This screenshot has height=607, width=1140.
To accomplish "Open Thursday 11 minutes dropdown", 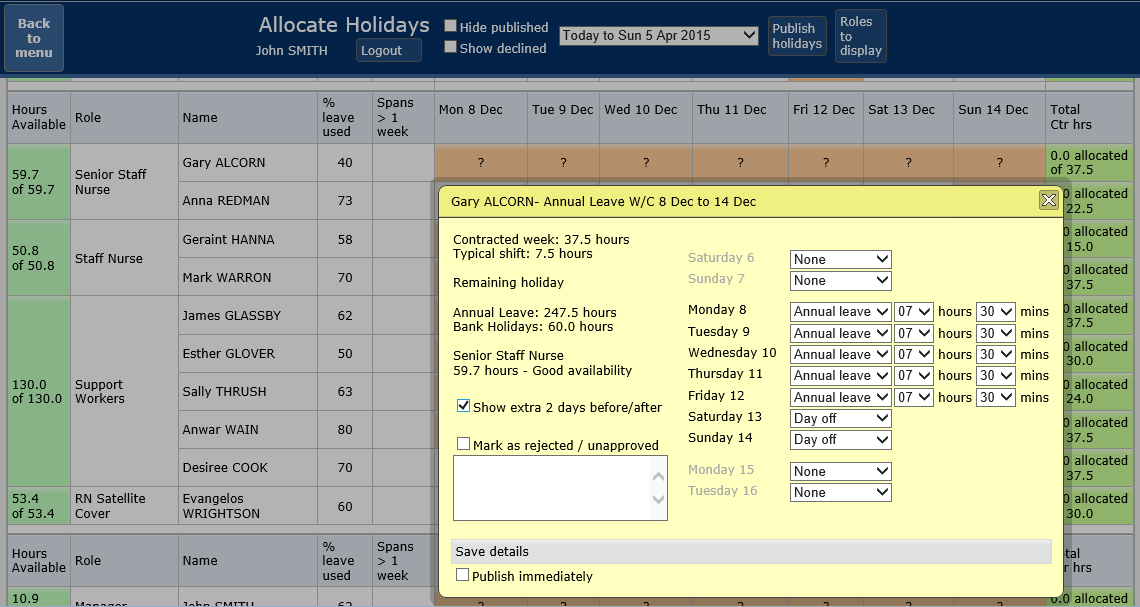I will click(x=995, y=376).
